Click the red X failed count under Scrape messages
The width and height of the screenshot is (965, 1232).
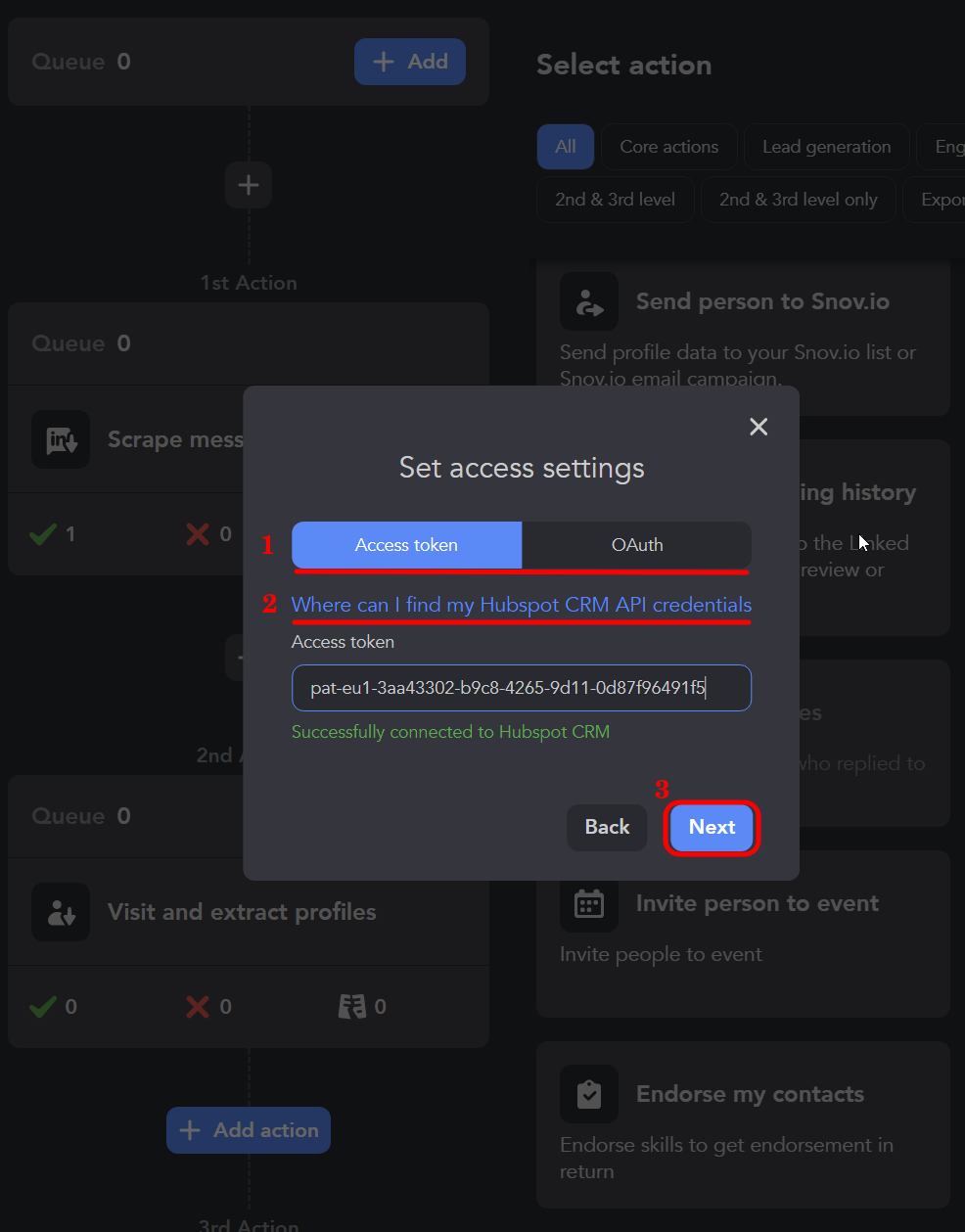pyautogui.click(x=208, y=534)
